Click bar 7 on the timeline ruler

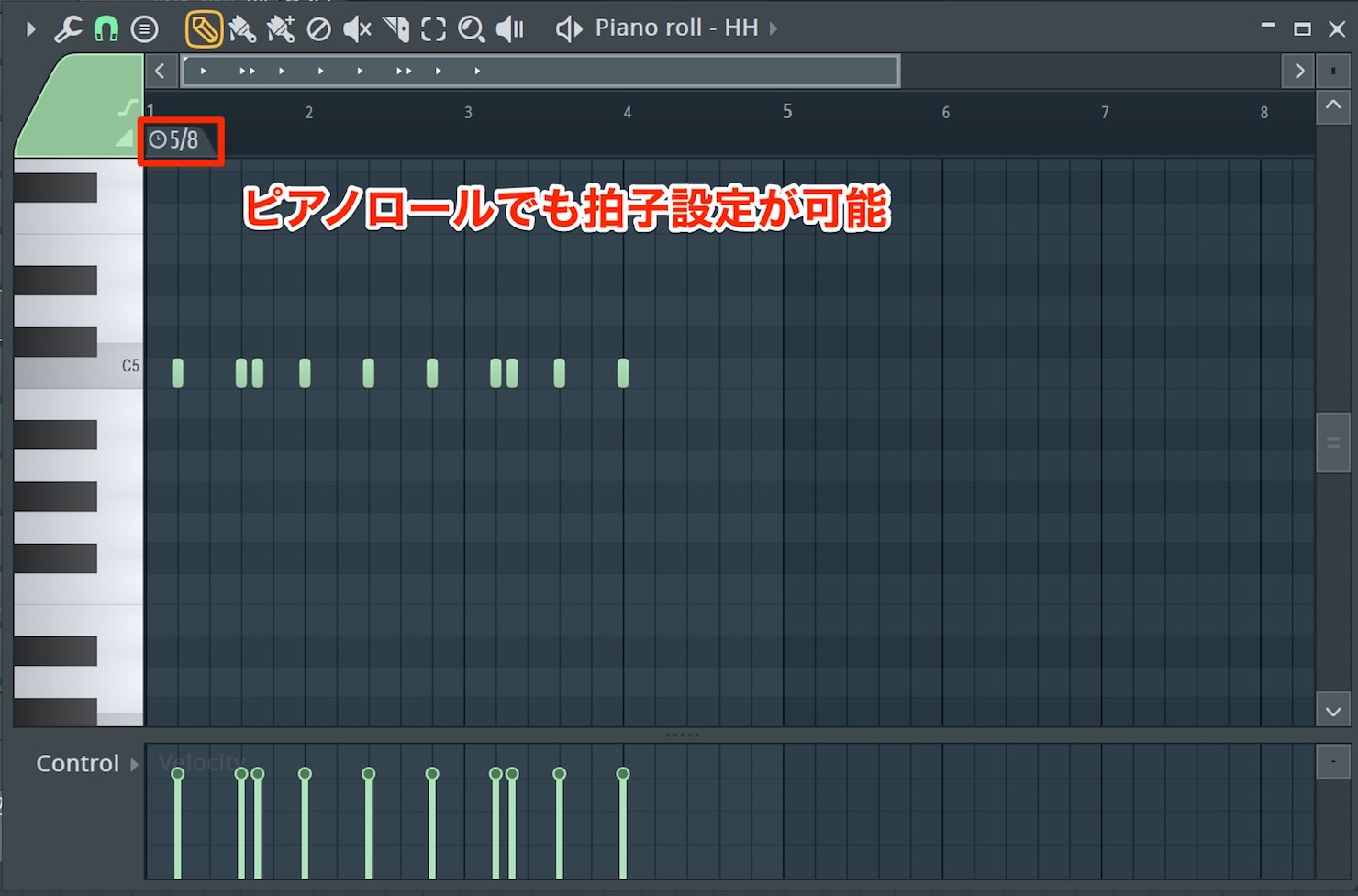(1106, 113)
